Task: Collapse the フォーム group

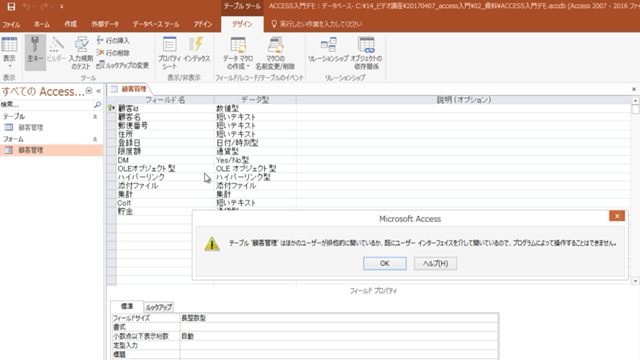Action: click(x=95, y=139)
